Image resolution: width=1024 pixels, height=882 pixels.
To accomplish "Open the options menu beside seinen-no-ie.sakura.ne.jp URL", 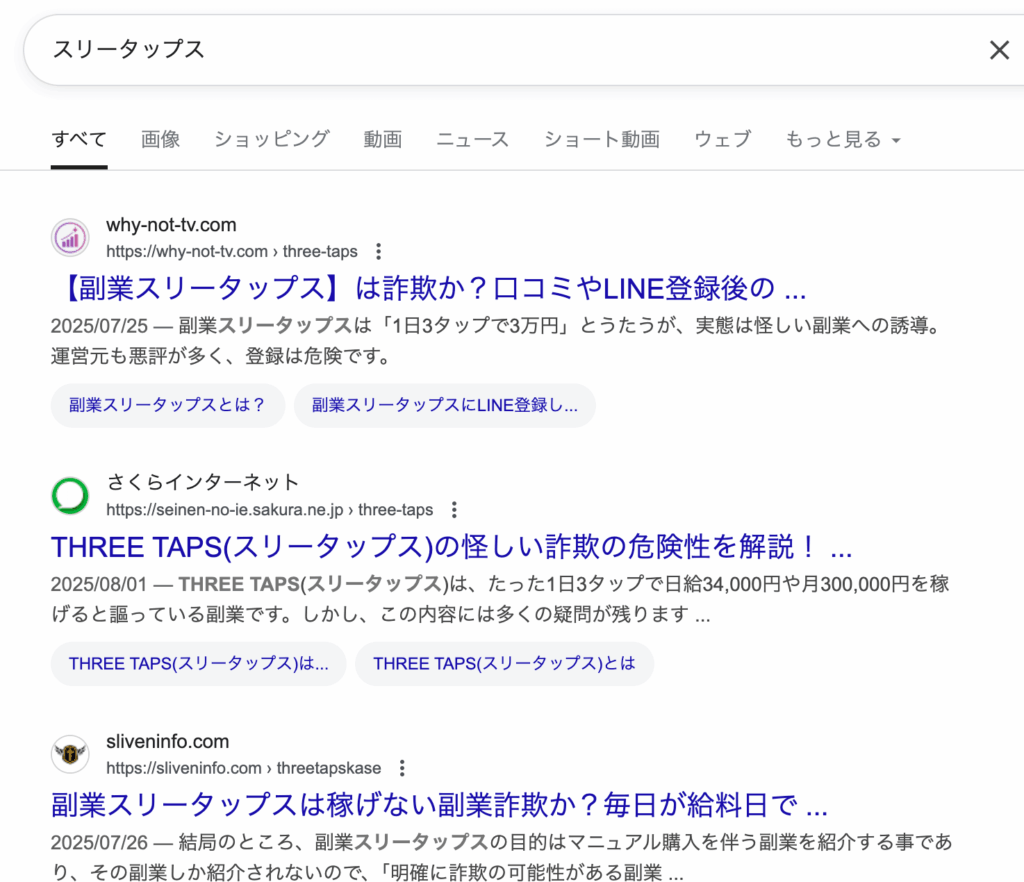I will pyautogui.click(x=455, y=509).
